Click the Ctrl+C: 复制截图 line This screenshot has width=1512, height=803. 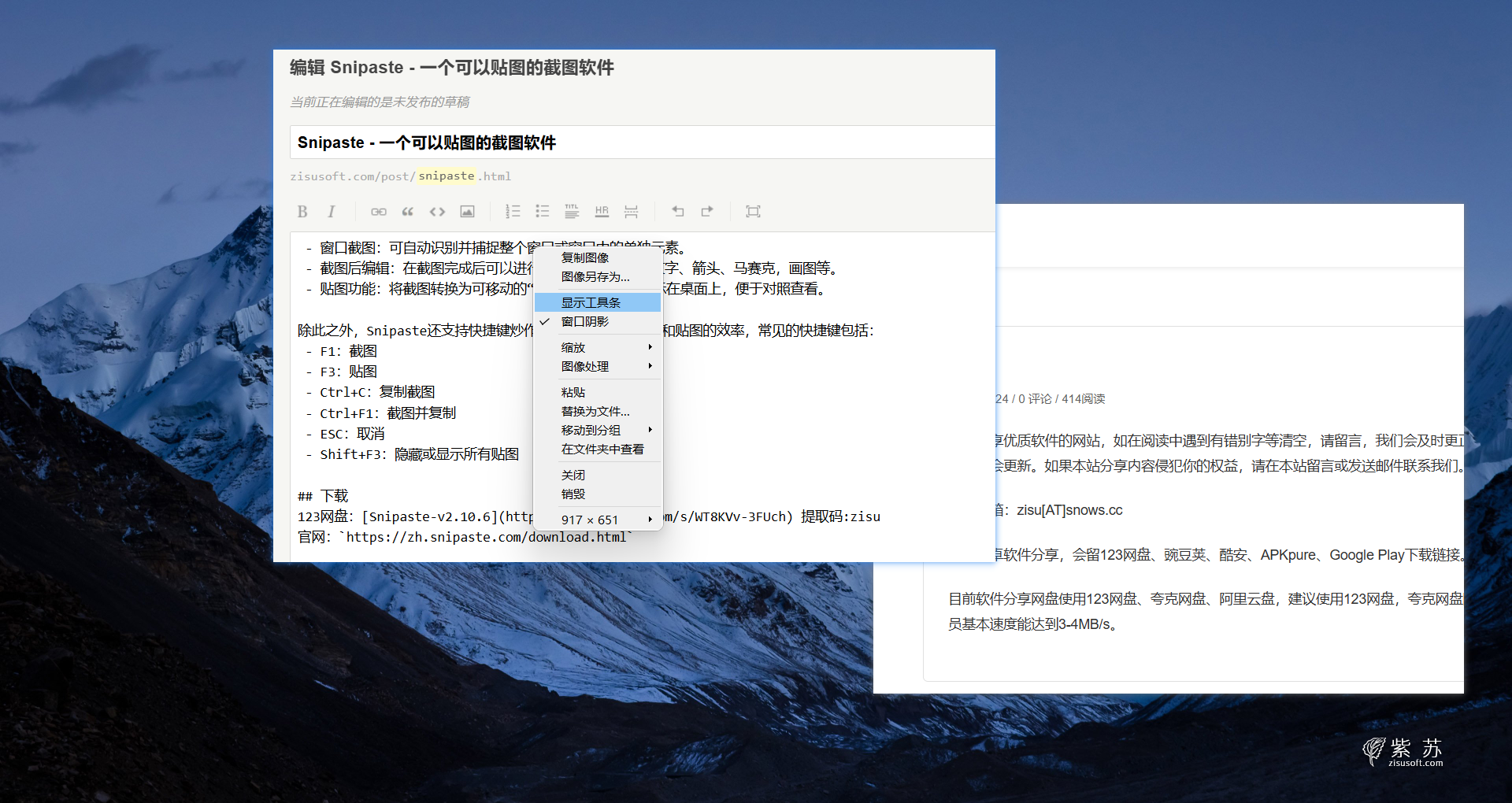pyautogui.click(x=370, y=392)
